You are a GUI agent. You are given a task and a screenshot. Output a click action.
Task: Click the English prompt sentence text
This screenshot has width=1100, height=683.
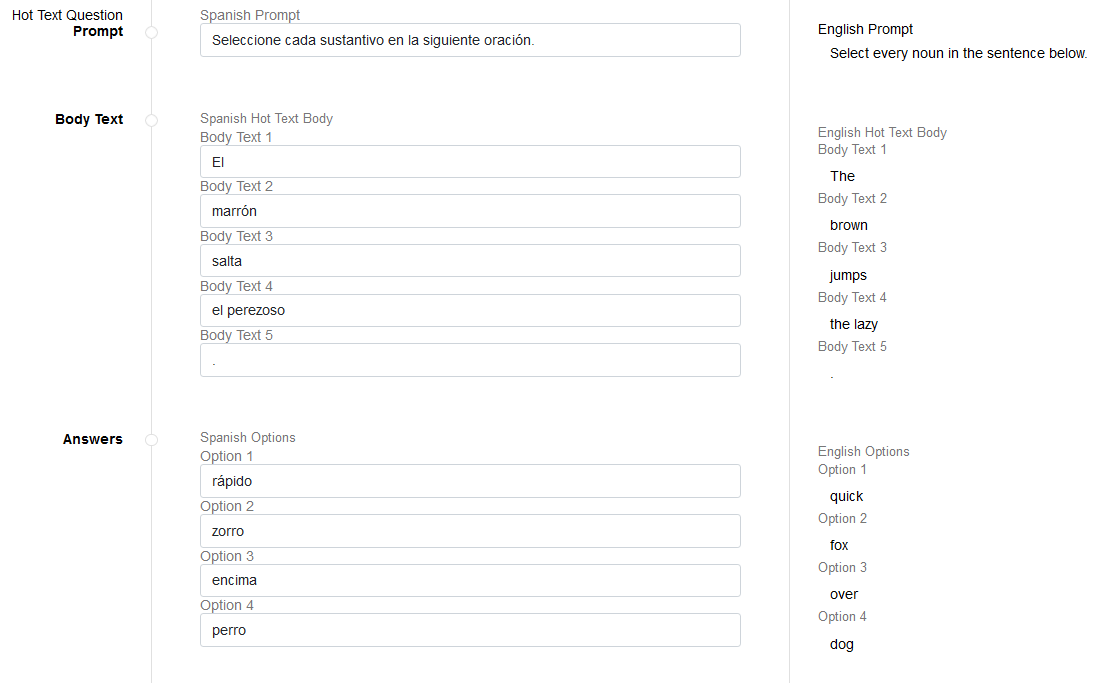click(958, 53)
